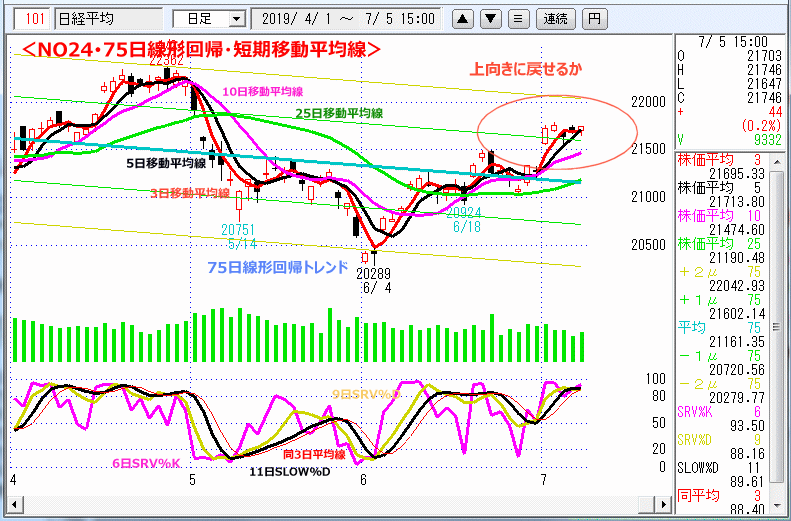Click the up triangle button in toolbar
The height and width of the screenshot is (521, 791).
[463, 18]
